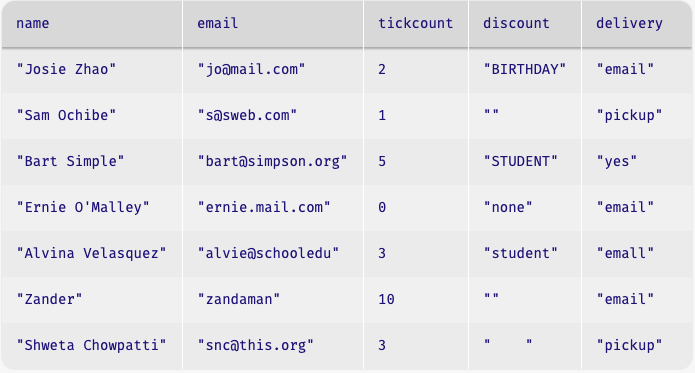Viewport: 695px width, 373px height.
Task: Select the tickcount cell showing 10
Action: [x=416, y=300]
